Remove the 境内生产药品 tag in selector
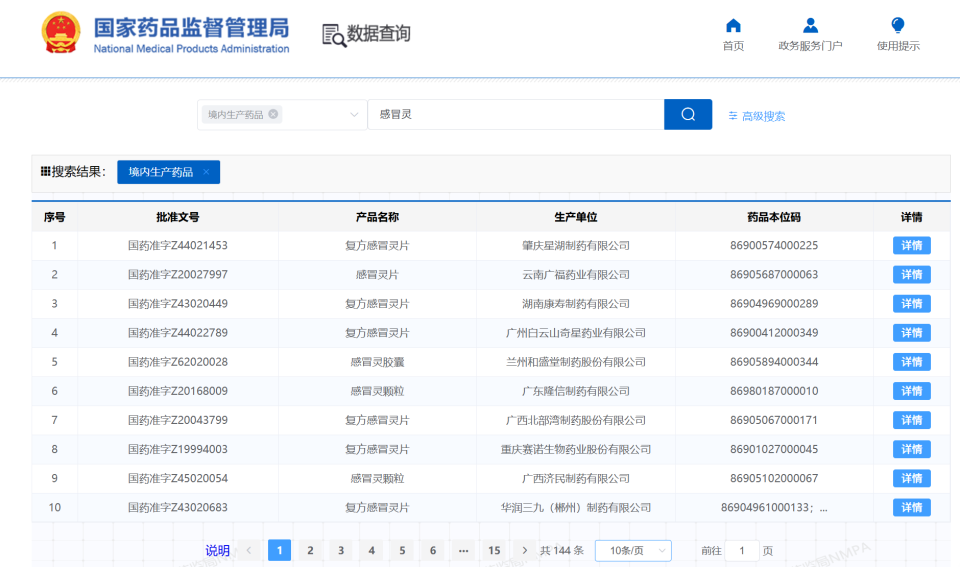Viewport: 960px width, 567px height. click(x=273, y=114)
